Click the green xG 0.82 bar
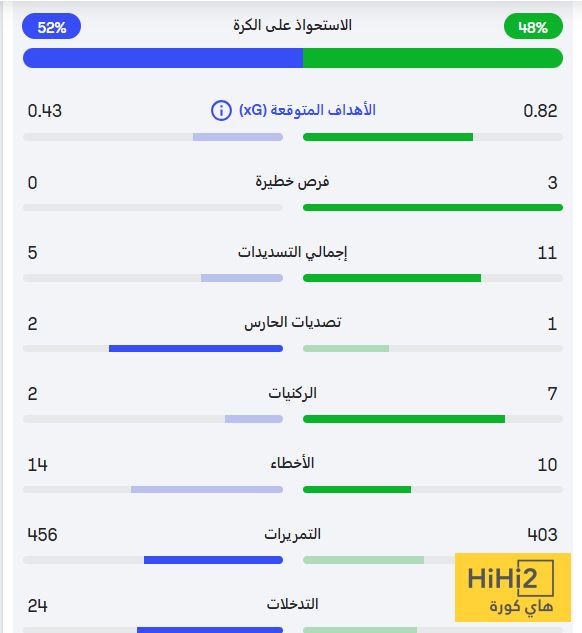The image size is (582, 633). coord(388,137)
